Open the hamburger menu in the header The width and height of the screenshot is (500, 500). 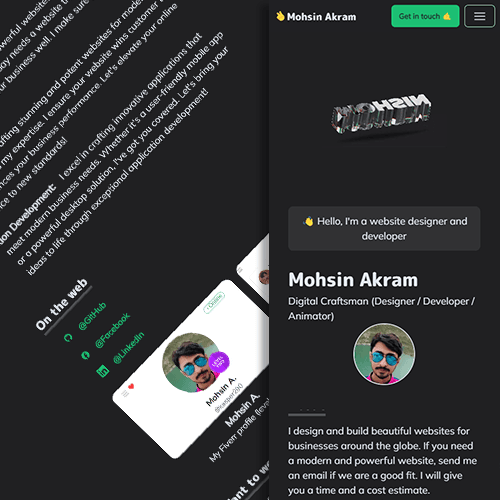tap(479, 16)
